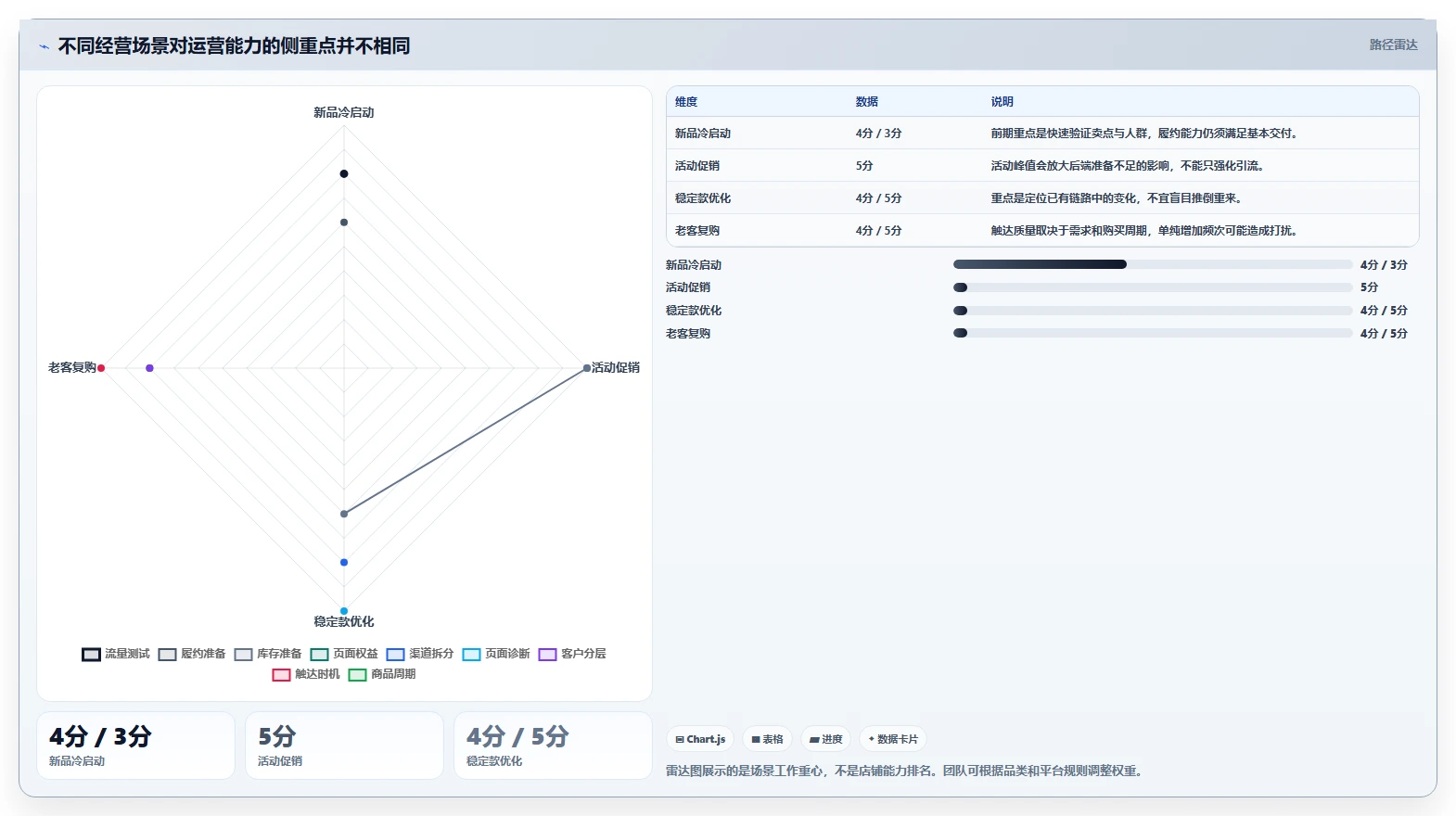Image resolution: width=1456 pixels, height=816 pixels.
Task: Click the 表格 tag
Action: pos(767,739)
